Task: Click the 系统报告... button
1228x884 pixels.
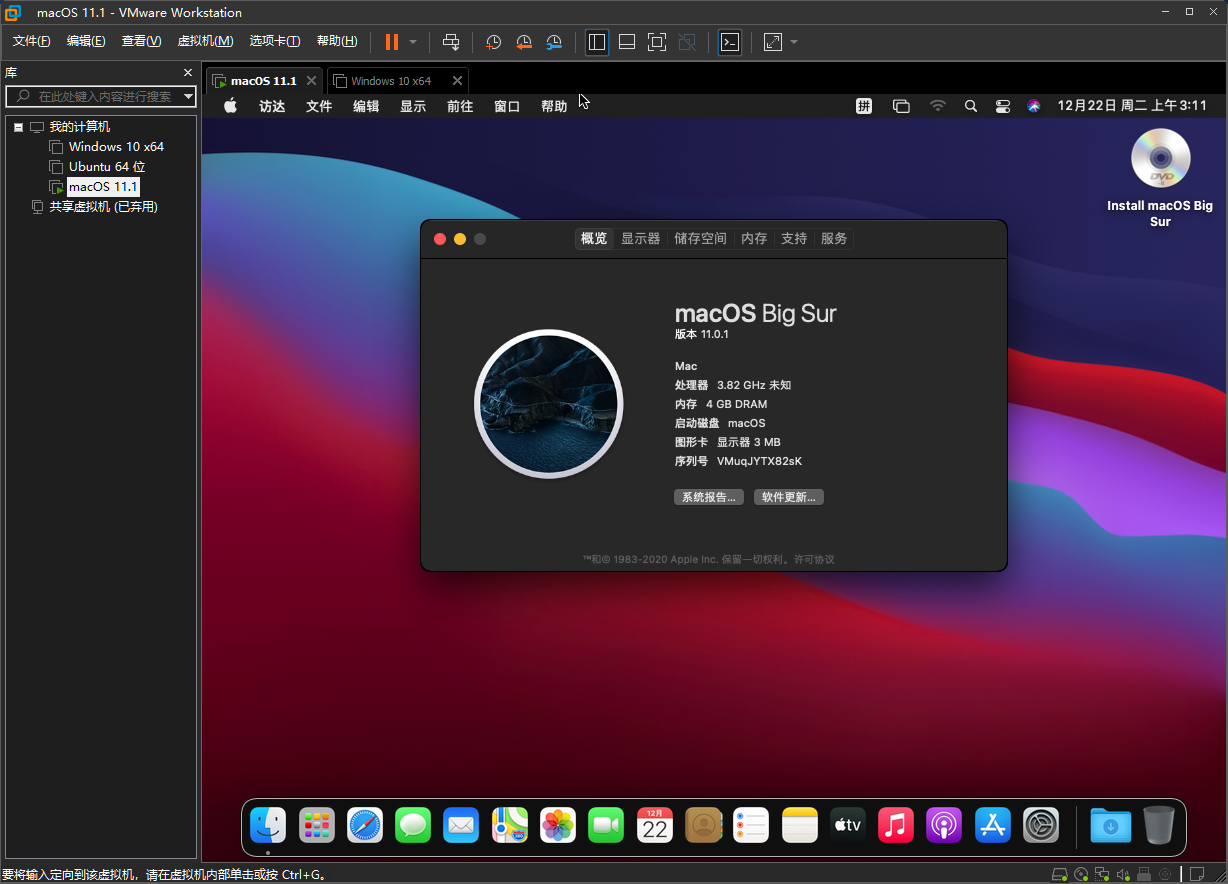Action: click(709, 497)
